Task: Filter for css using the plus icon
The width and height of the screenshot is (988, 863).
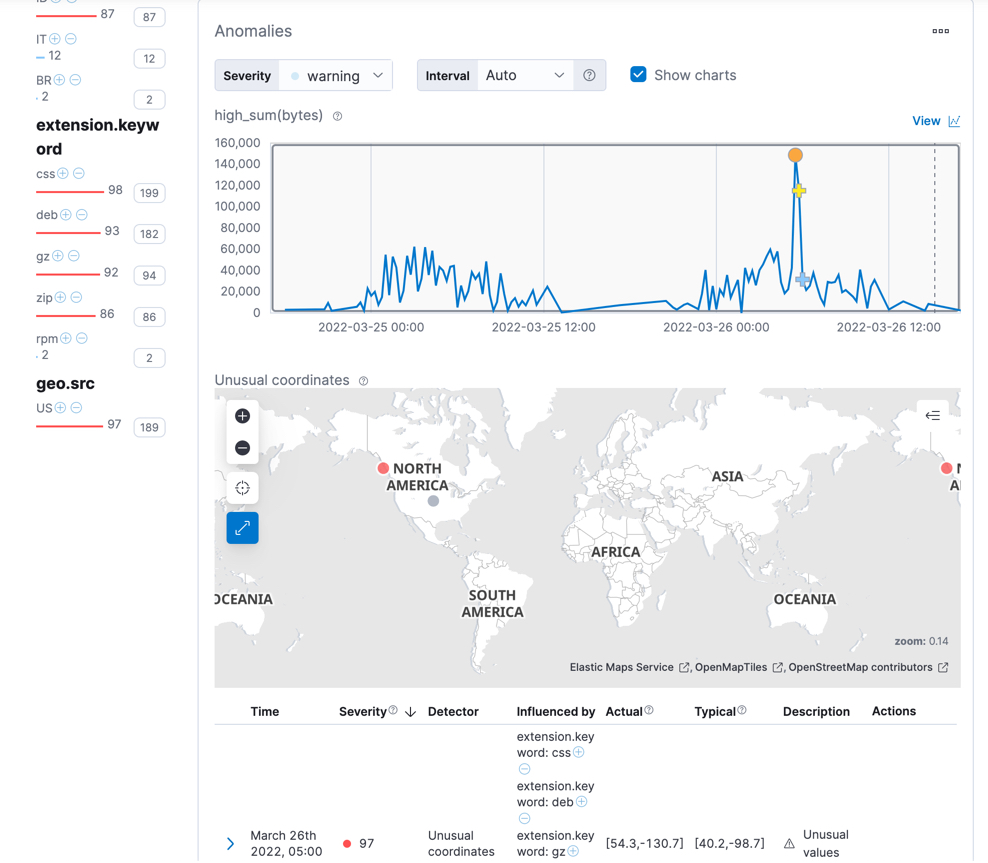Action: 61,173
